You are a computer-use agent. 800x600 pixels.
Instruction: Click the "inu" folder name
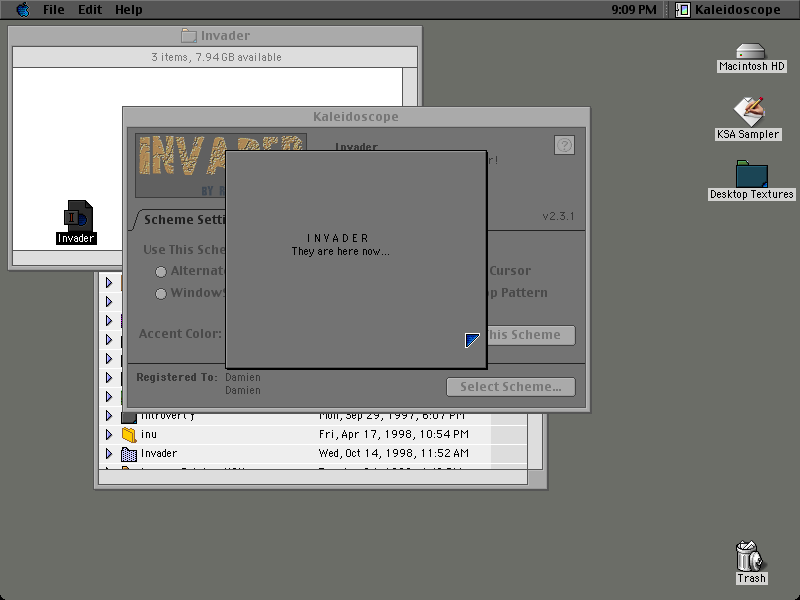click(x=148, y=435)
